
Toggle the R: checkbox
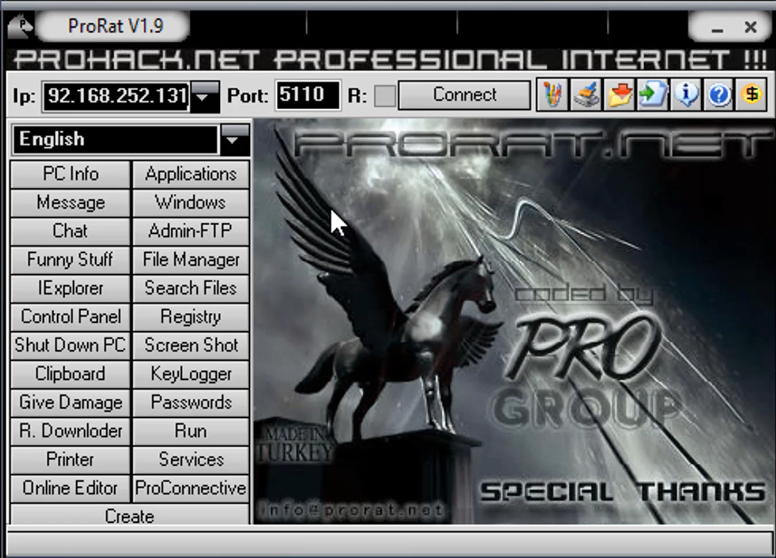click(385, 96)
